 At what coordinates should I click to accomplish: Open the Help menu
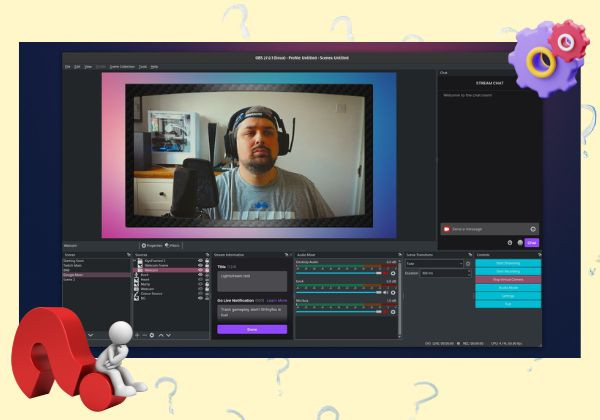click(154, 67)
